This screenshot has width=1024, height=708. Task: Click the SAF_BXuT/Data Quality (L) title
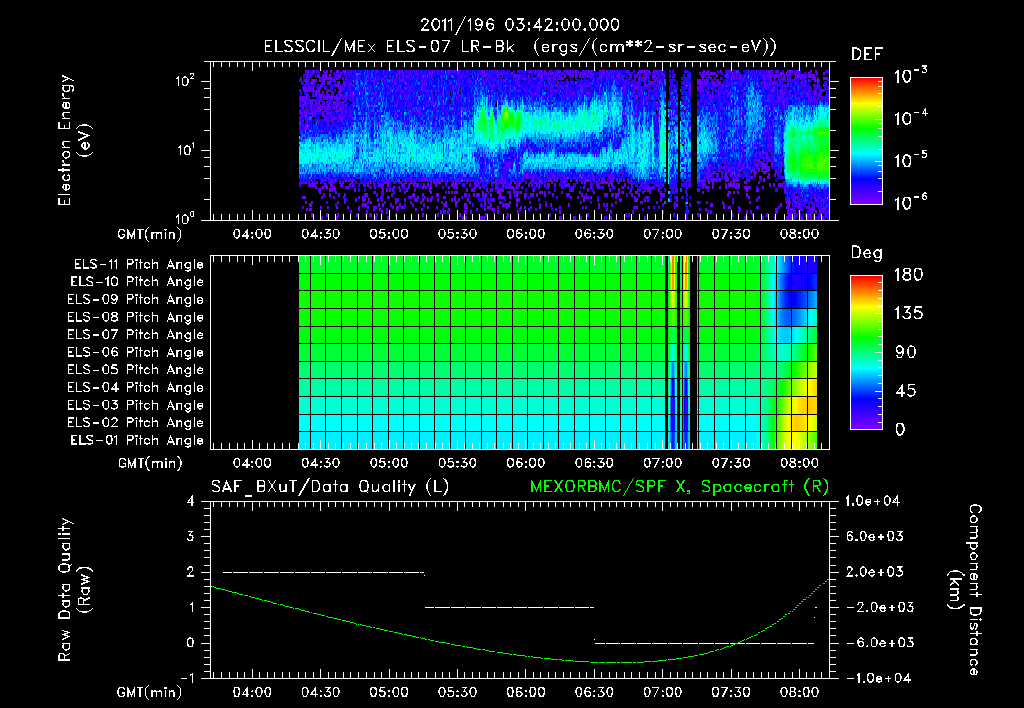pyautogui.click(x=330, y=487)
